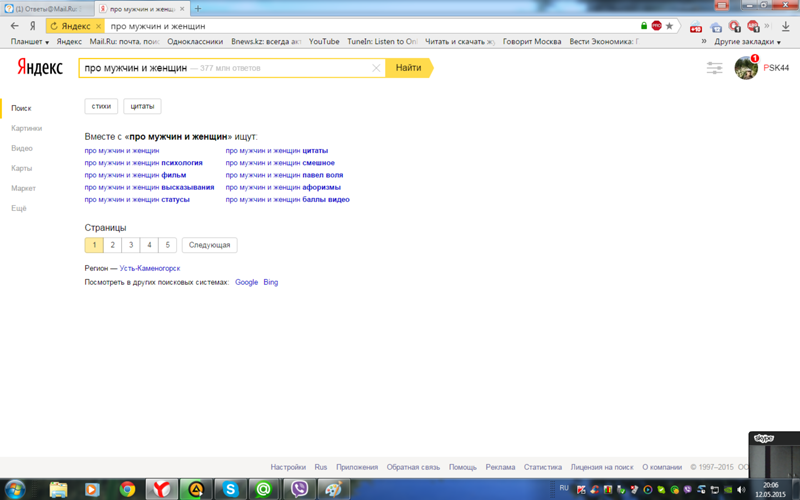
Task: Change region Усть-Каменогорск link
Action: [x=150, y=268]
